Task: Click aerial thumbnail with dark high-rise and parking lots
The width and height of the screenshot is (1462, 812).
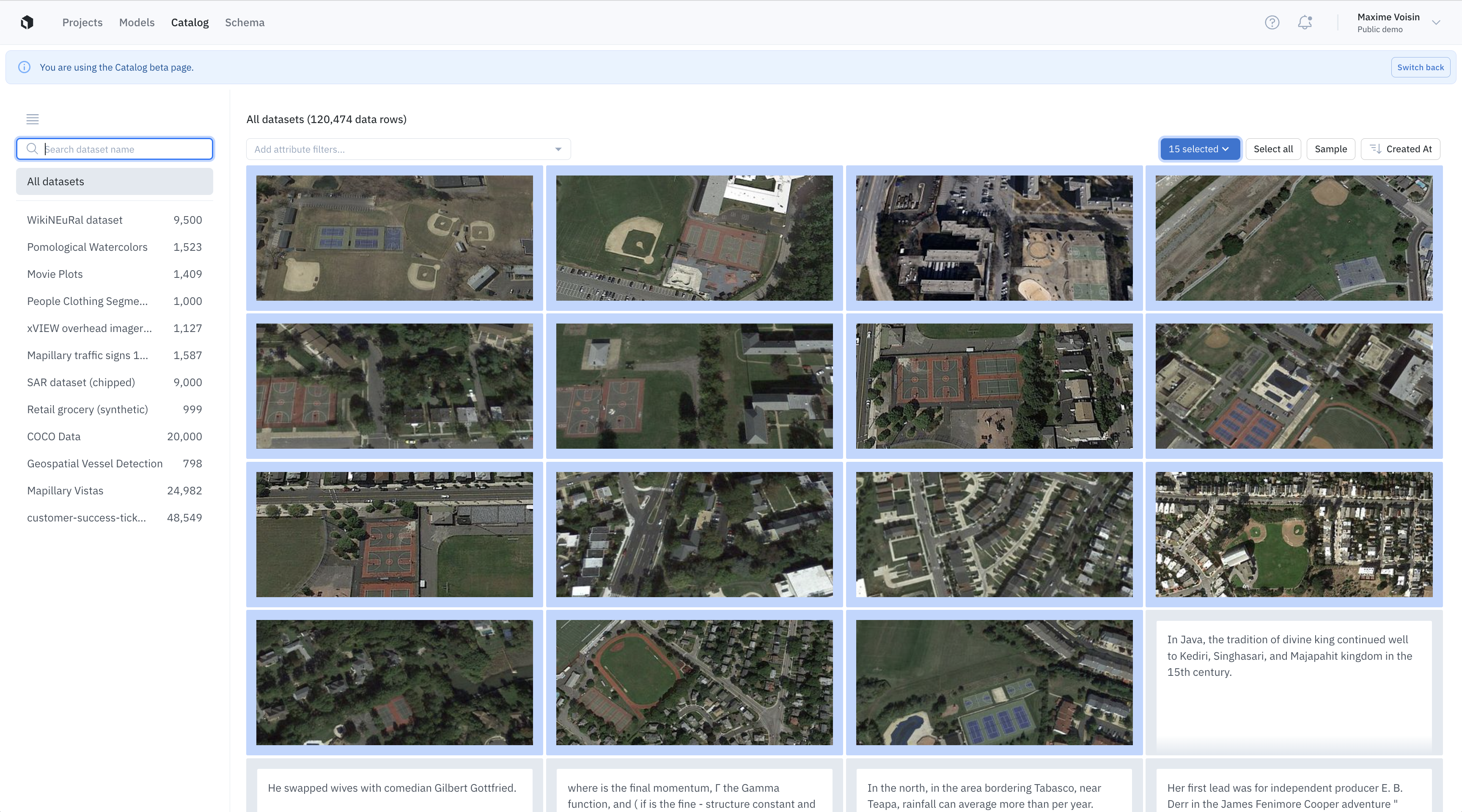Action: click(994, 238)
